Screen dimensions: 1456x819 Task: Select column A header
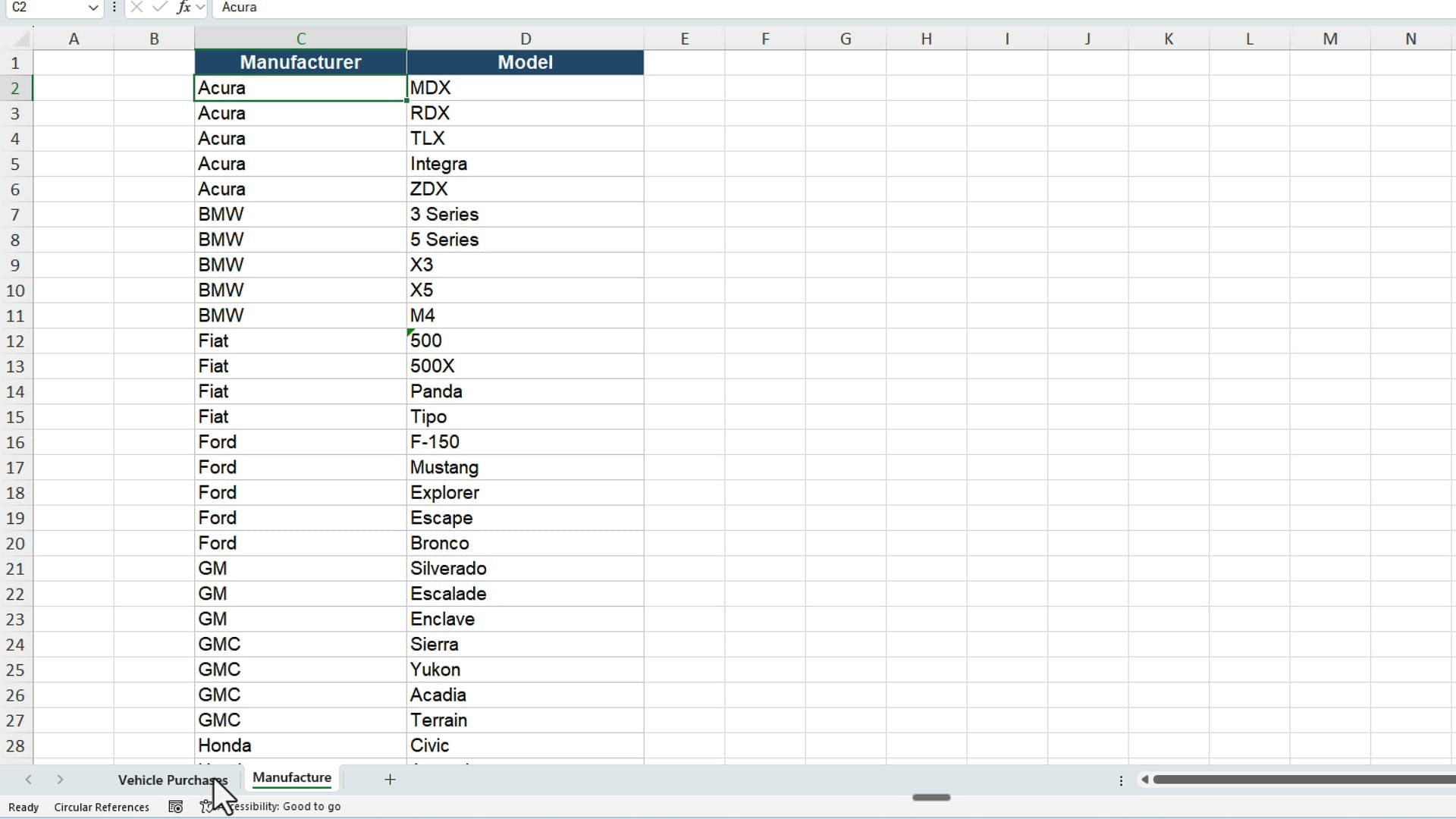pyautogui.click(x=74, y=39)
